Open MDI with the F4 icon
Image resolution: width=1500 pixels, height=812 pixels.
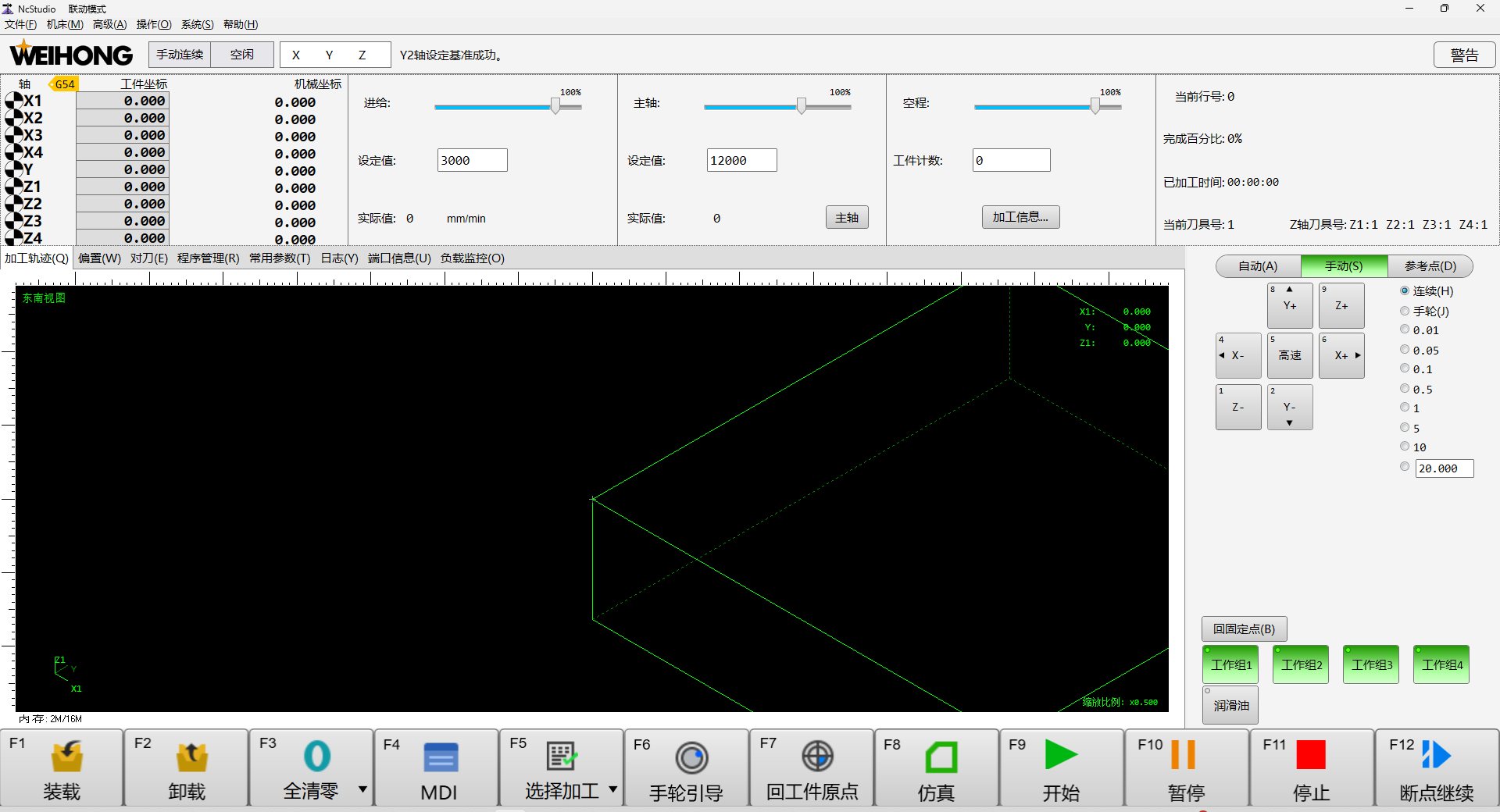[441, 757]
